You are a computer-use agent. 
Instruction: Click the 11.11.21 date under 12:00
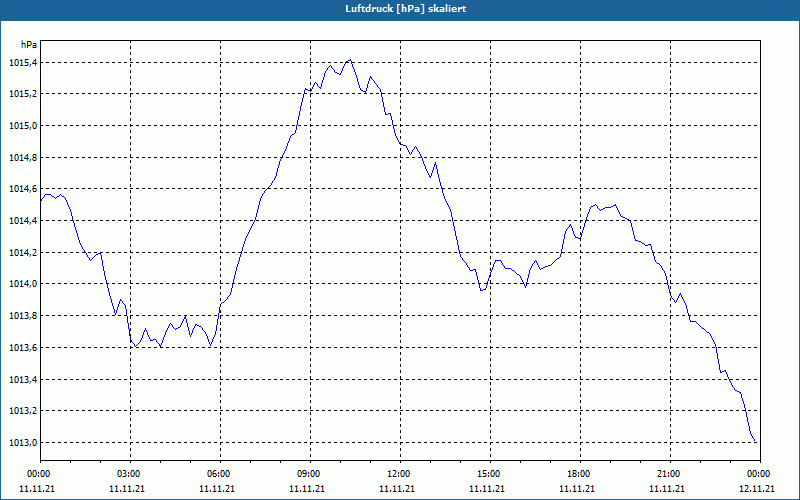397,488
